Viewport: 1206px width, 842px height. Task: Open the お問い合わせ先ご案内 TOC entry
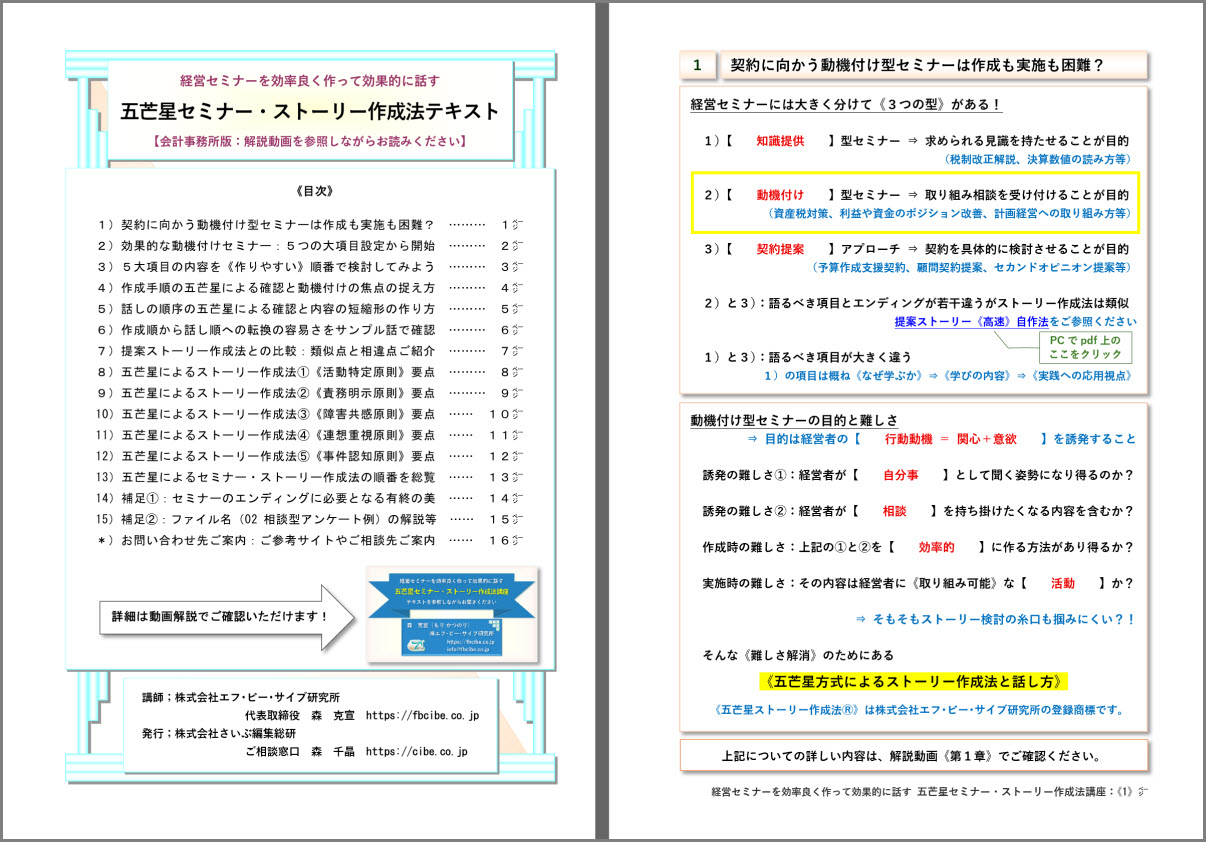coord(267,540)
